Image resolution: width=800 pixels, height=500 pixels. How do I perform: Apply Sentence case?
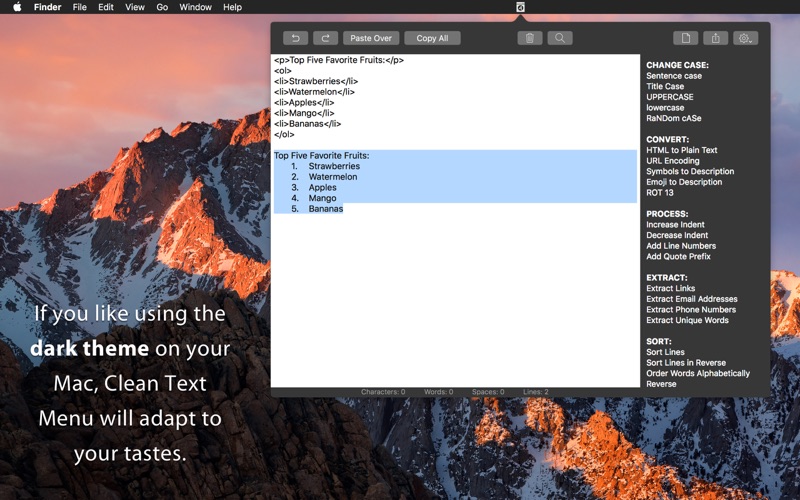coord(674,76)
